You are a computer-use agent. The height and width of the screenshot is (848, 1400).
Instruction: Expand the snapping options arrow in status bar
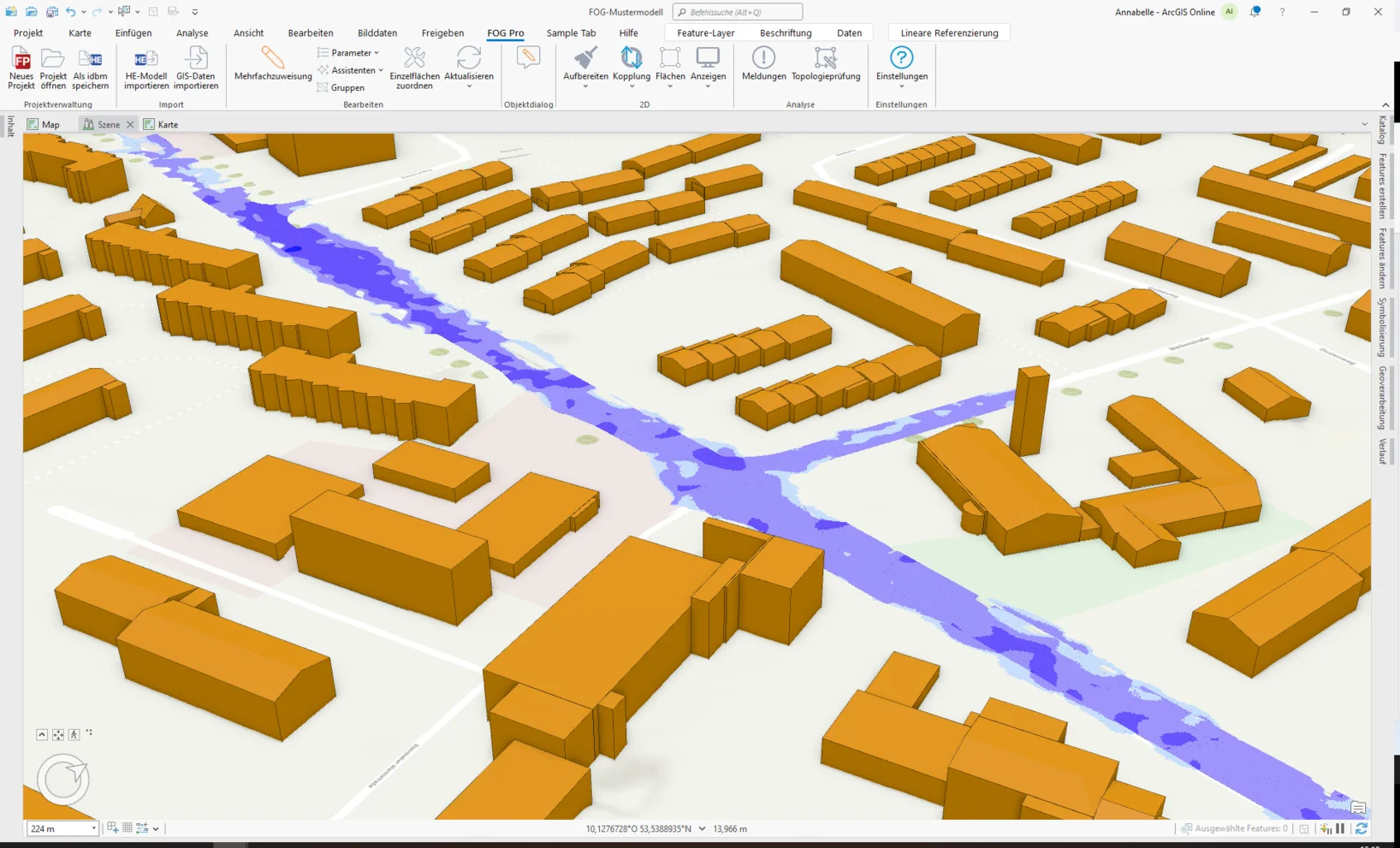[x=156, y=828]
